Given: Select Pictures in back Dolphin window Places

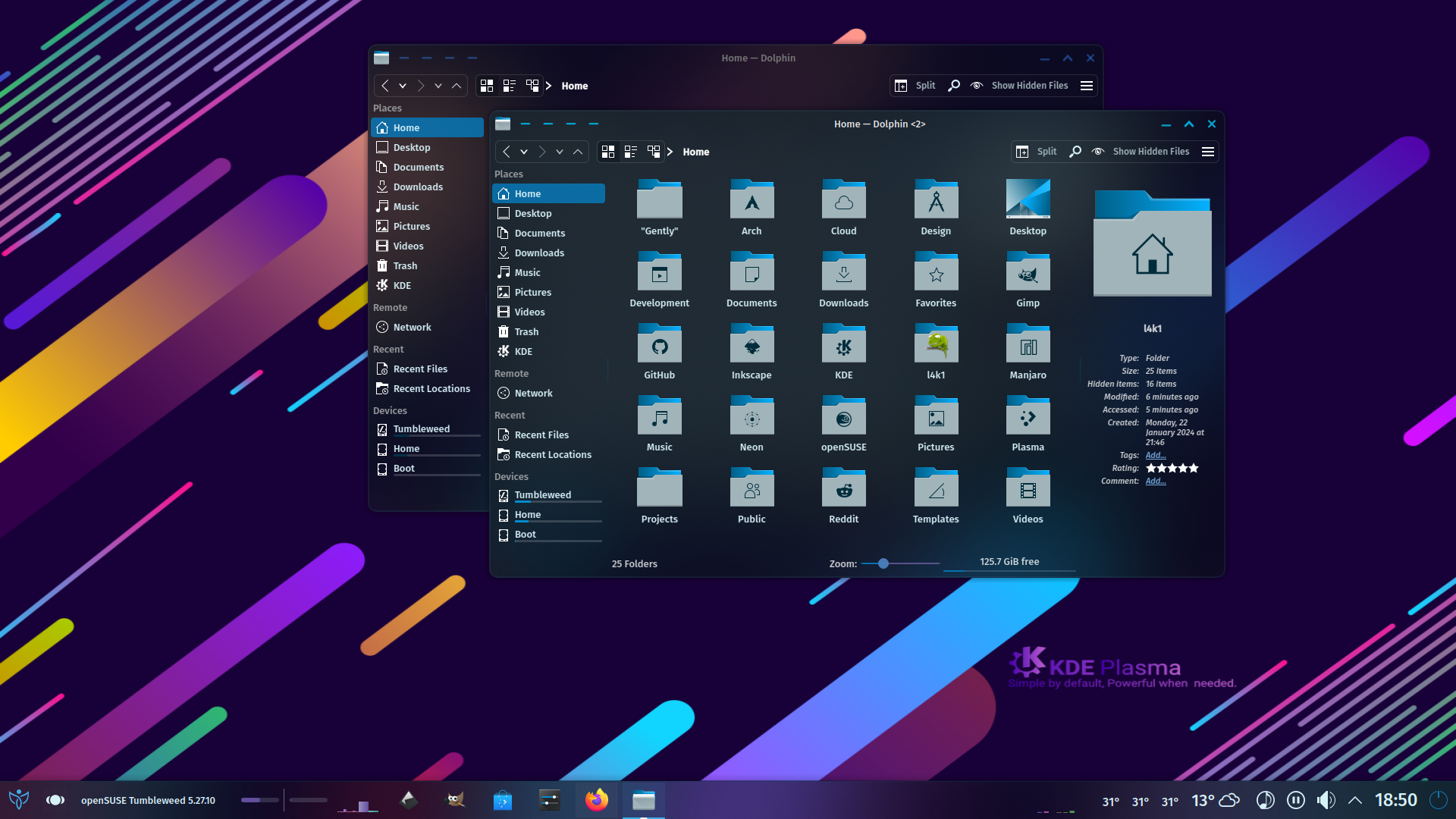Looking at the screenshot, I should point(427,226).
